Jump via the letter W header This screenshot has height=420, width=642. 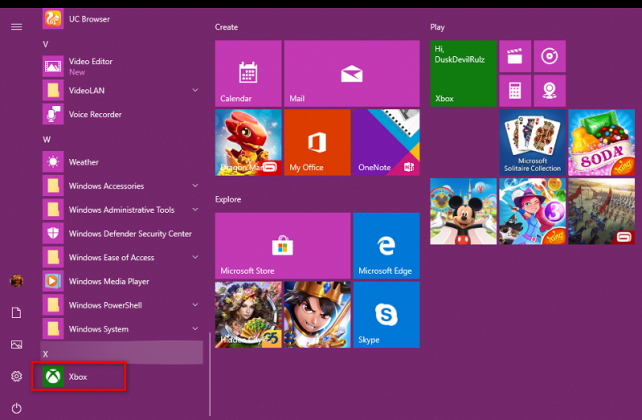tap(47, 139)
